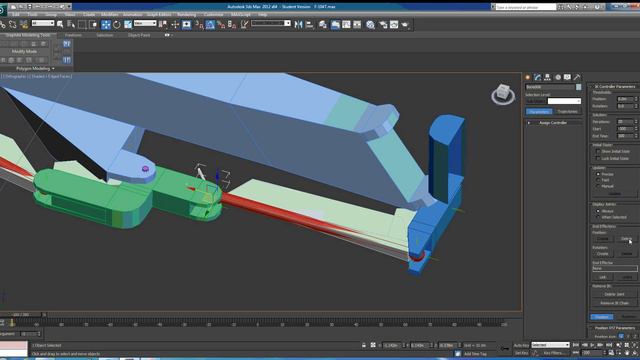Click the Align tool icon

(x=309, y=24)
